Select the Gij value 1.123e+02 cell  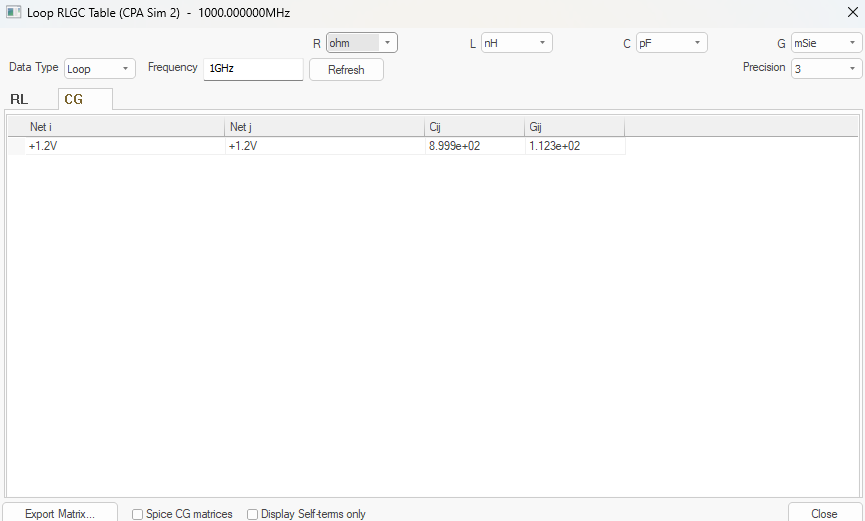click(574, 146)
